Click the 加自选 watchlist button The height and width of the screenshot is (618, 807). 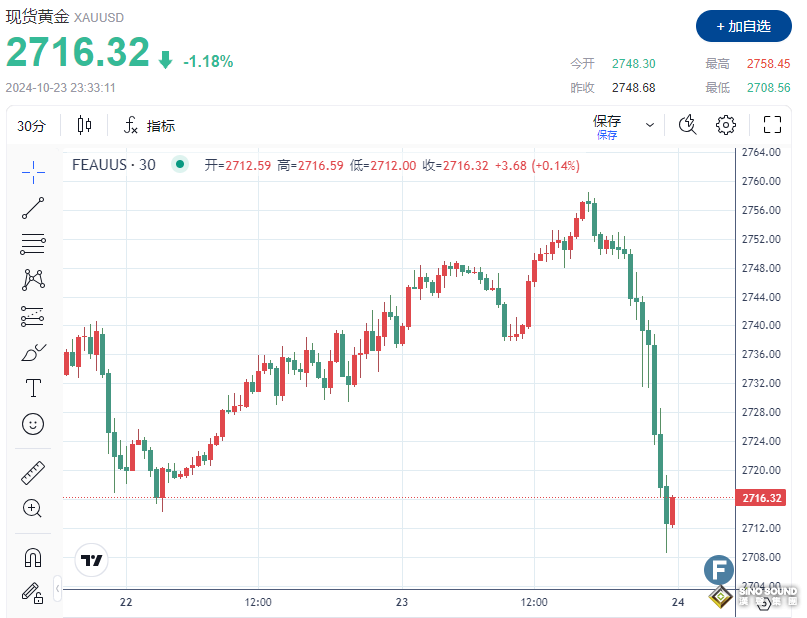[x=742, y=26]
